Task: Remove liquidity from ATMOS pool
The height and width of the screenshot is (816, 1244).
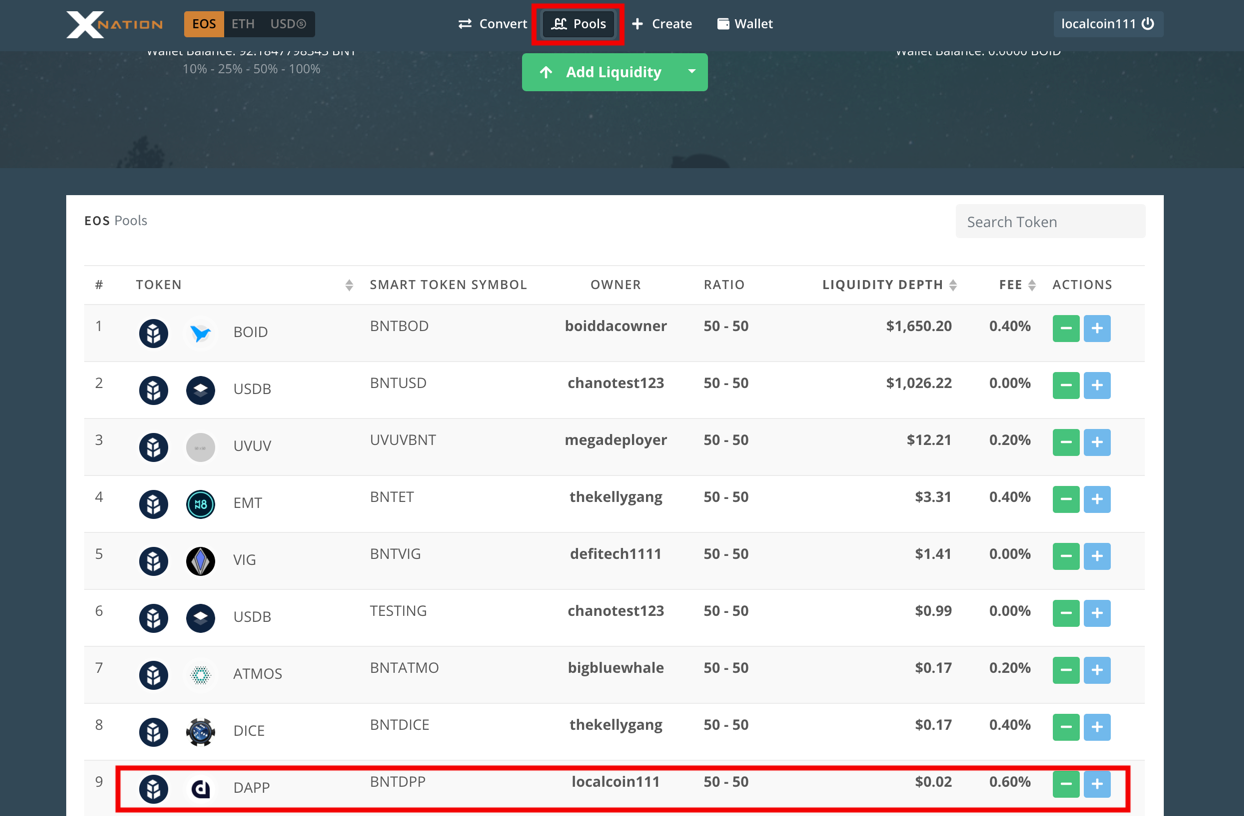Action: [1066, 670]
